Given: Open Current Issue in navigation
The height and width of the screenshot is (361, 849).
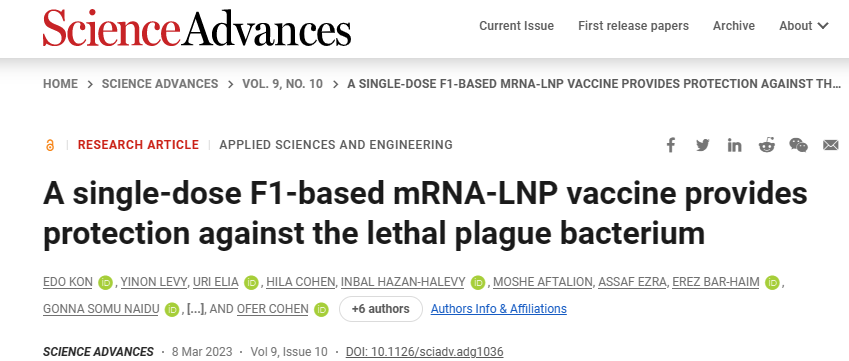Looking at the screenshot, I should [517, 25].
